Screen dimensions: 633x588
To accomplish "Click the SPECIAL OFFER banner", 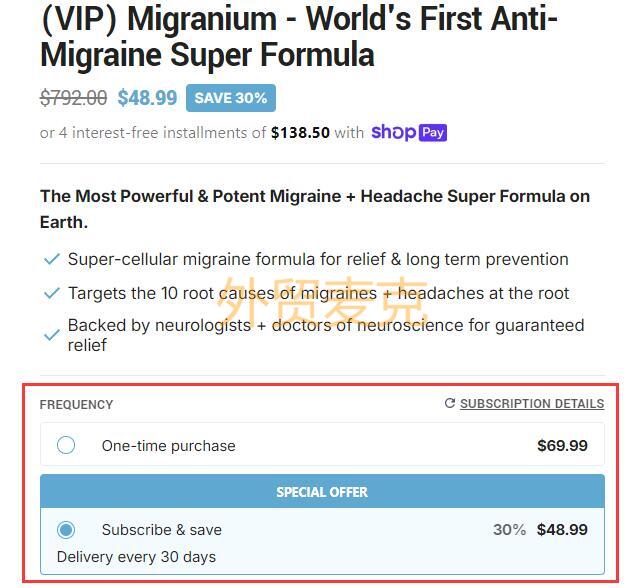I will coord(322,492).
